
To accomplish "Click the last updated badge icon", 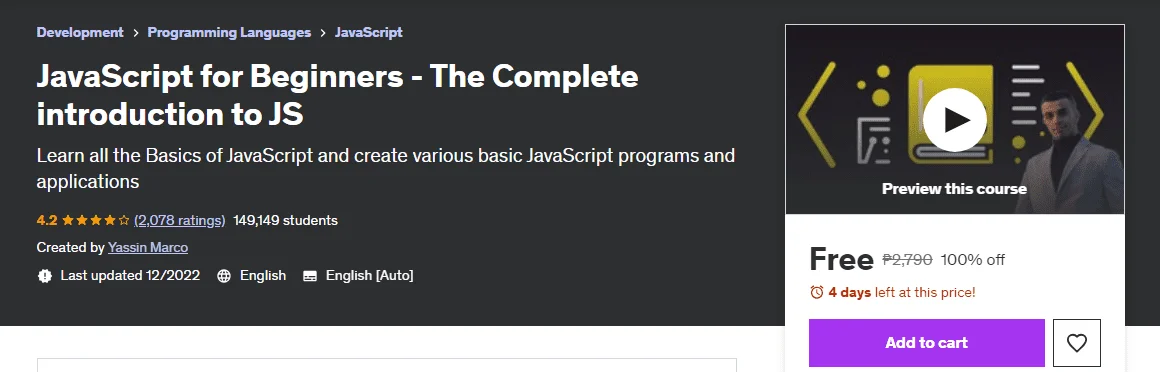I will (44, 276).
